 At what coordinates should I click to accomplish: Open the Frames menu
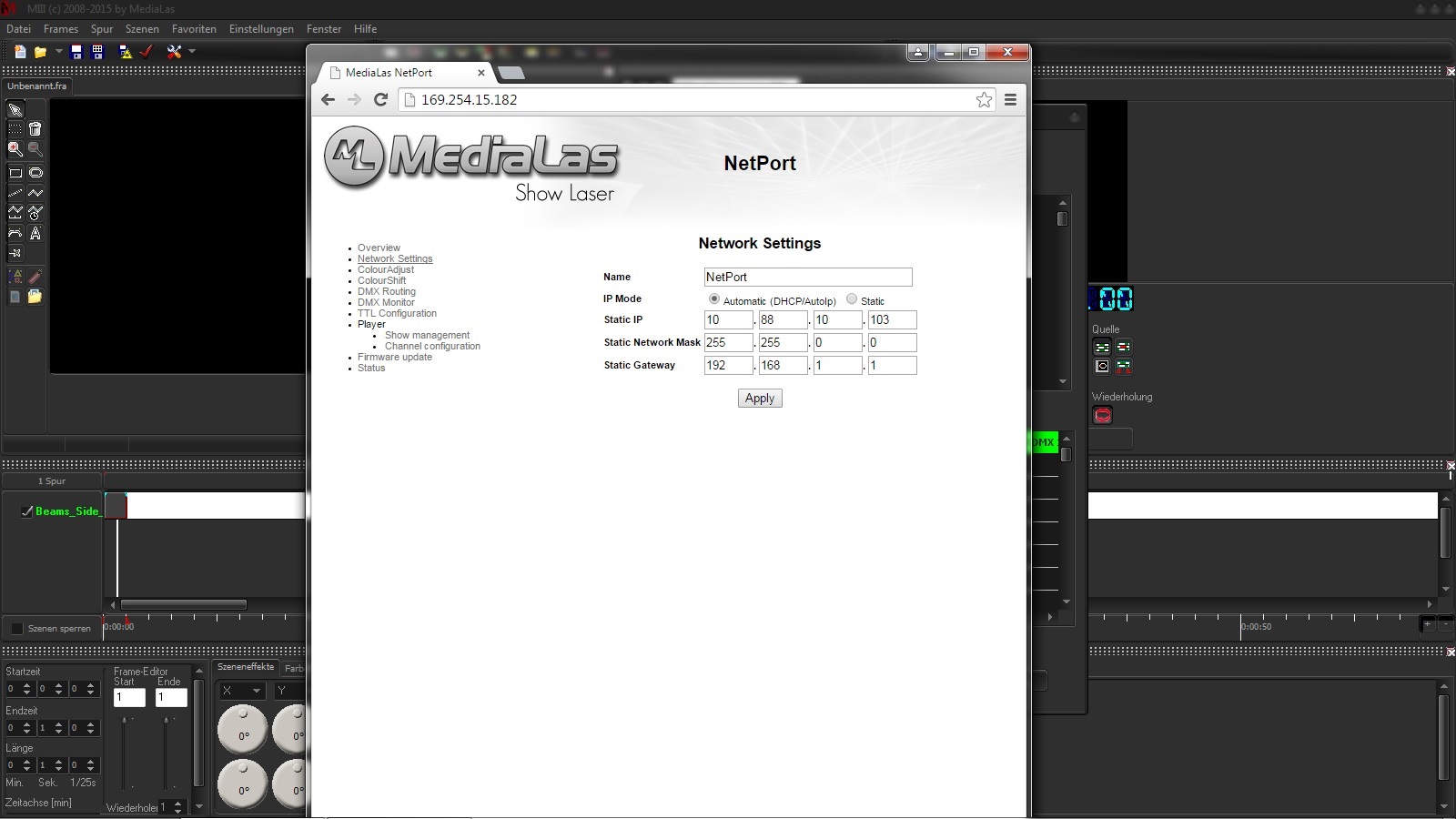(61, 29)
